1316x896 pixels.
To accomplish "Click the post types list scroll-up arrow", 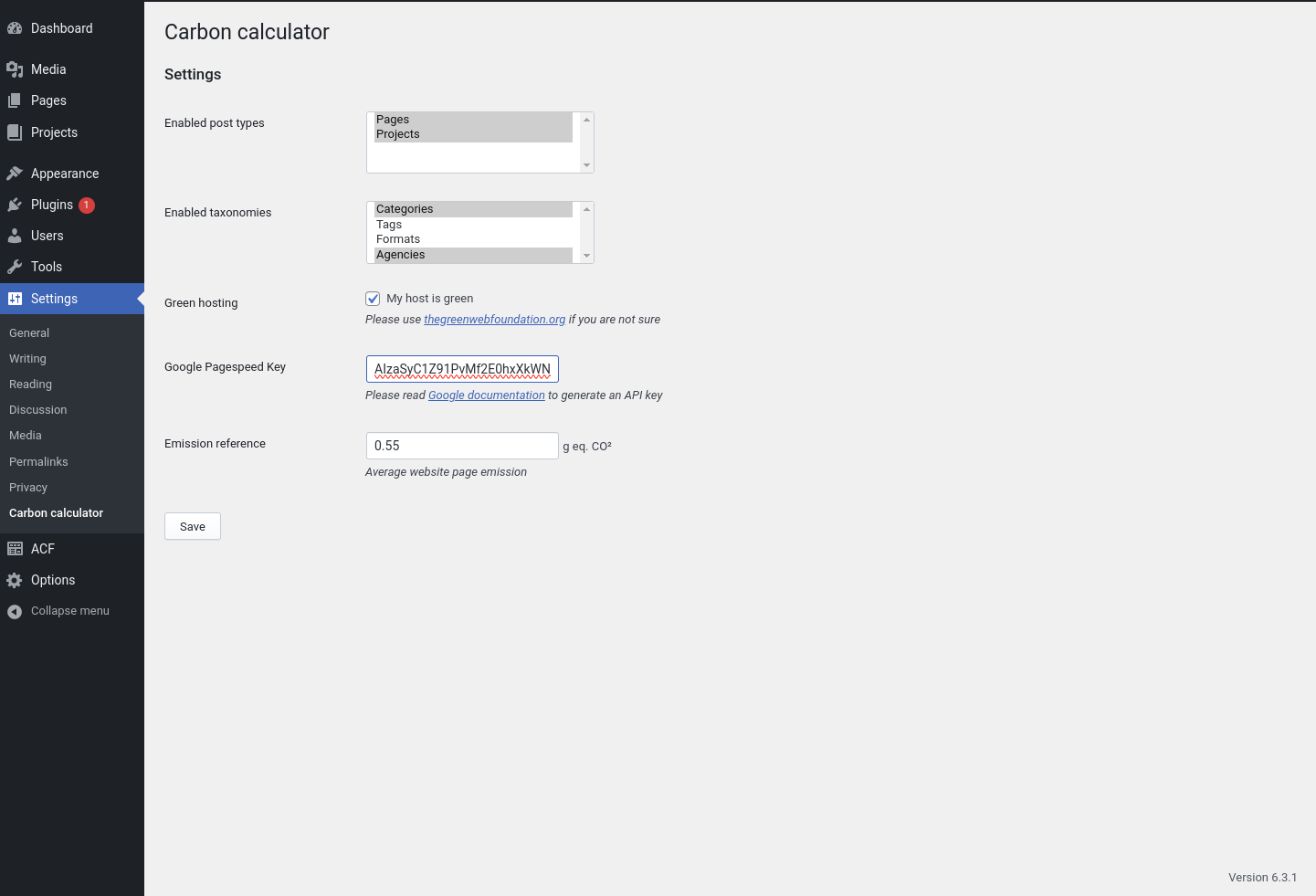I will [x=586, y=120].
